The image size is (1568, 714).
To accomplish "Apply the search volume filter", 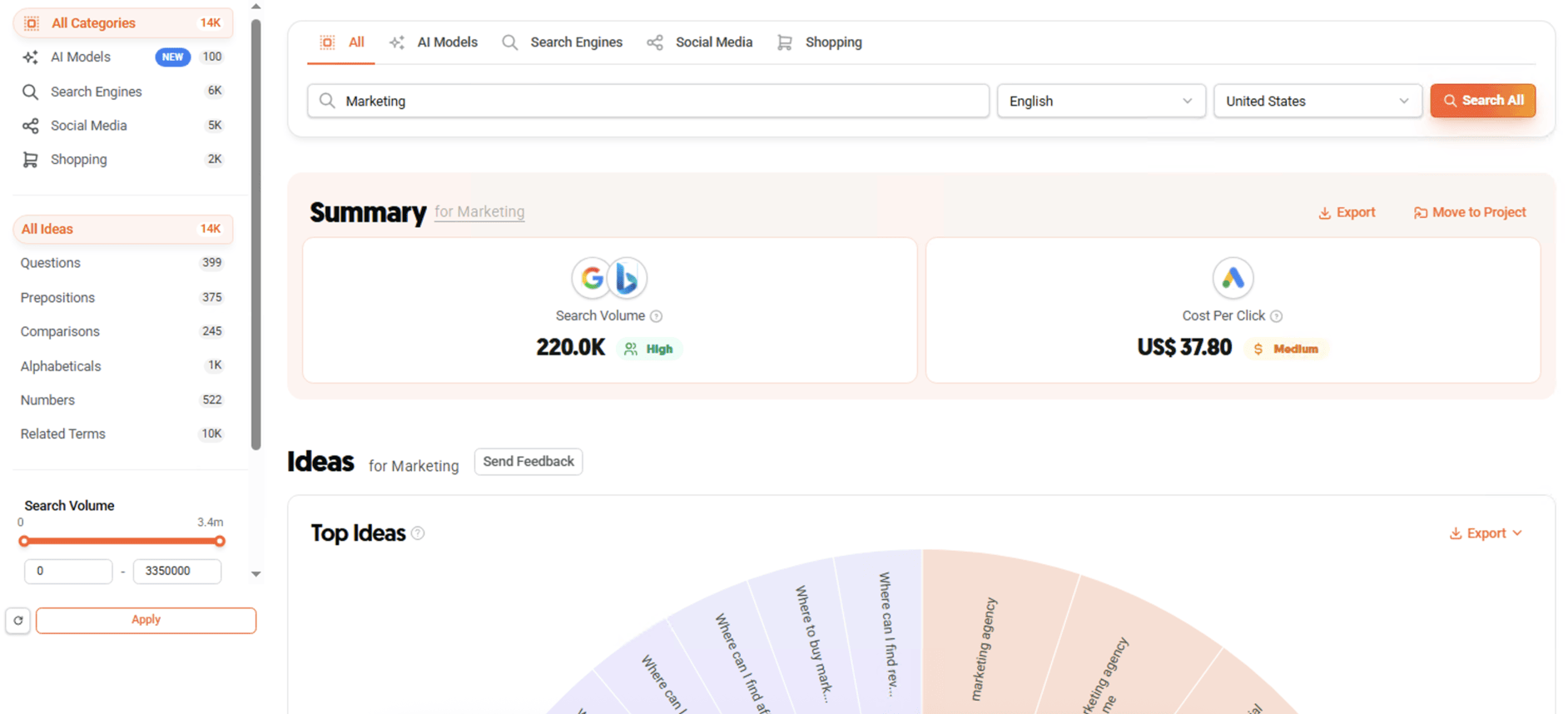I will (146, 620).
